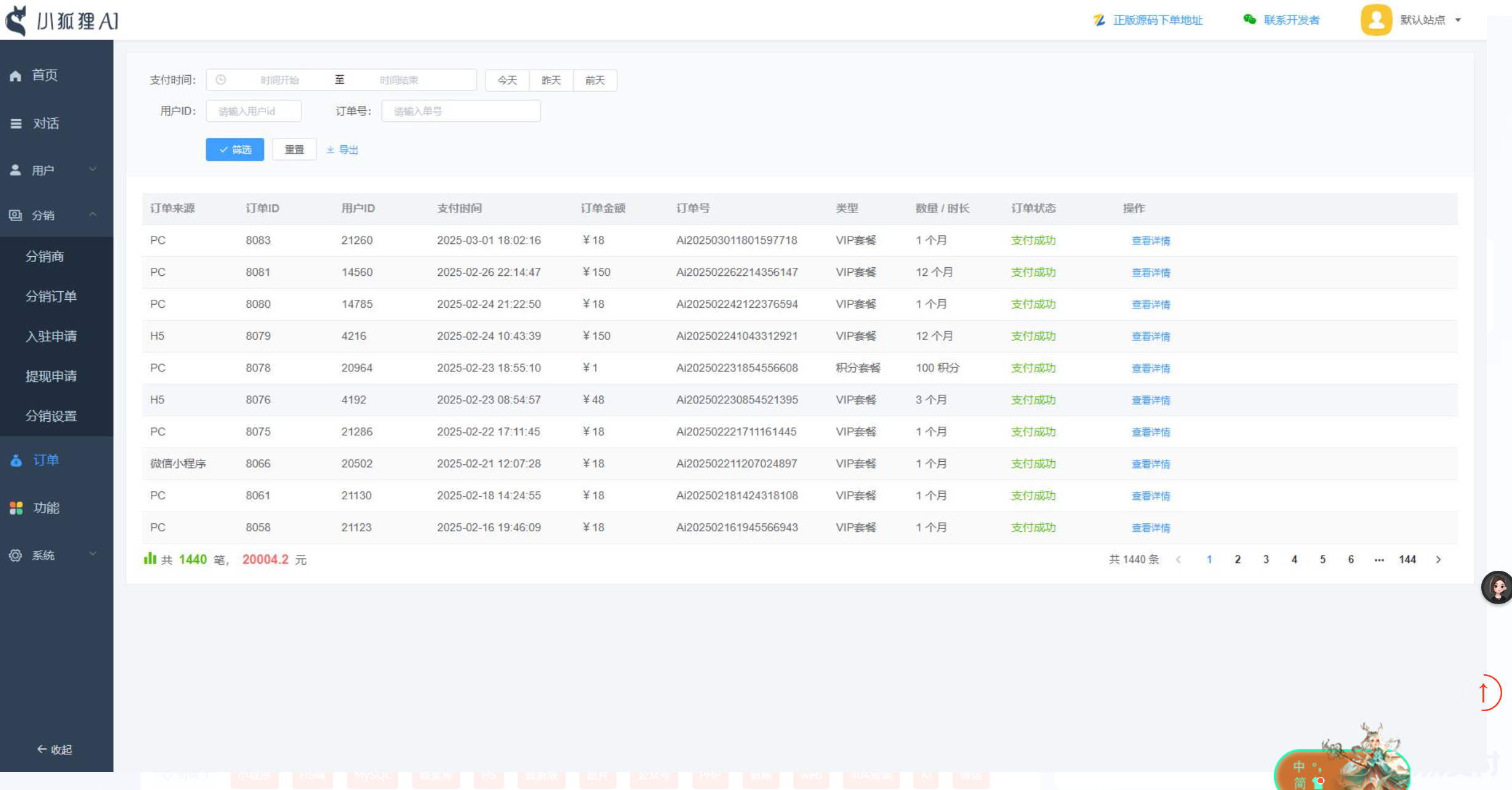Filter payments to 今天
Image resolution: width=1512 pixels, height=790 pixels.
pos(507,80)
